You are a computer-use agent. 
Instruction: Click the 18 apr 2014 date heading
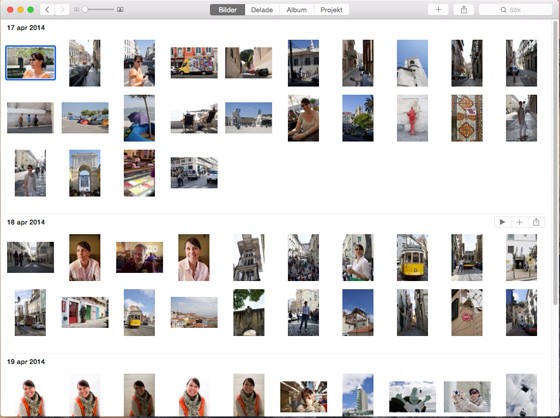26,222
